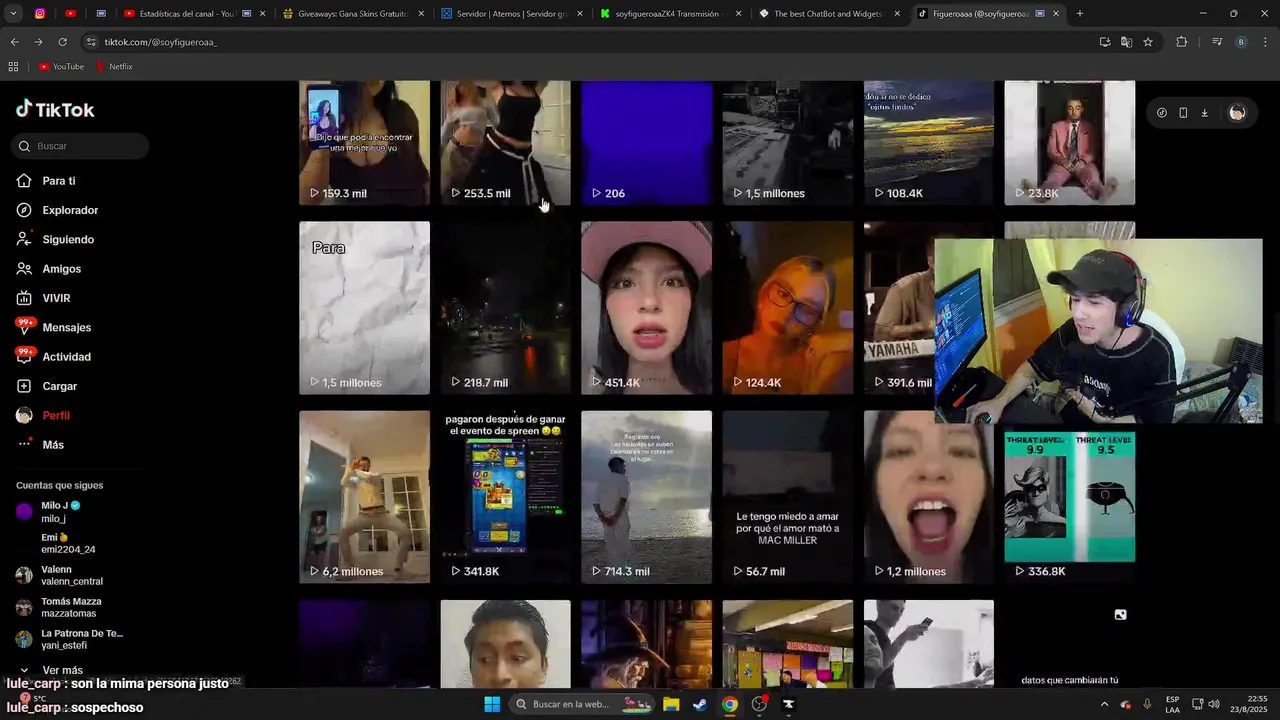Switch to soyfigueroaaZK4 Transmisión tab
The image size is (1280, 720).
click(x=669, y=14)
